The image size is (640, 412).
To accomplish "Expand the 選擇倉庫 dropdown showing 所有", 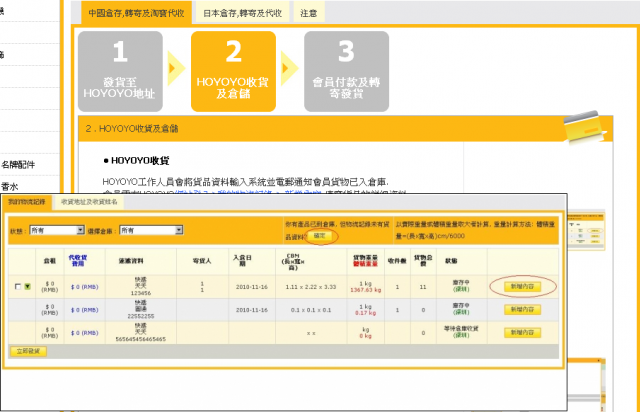I will click(151, 230).
